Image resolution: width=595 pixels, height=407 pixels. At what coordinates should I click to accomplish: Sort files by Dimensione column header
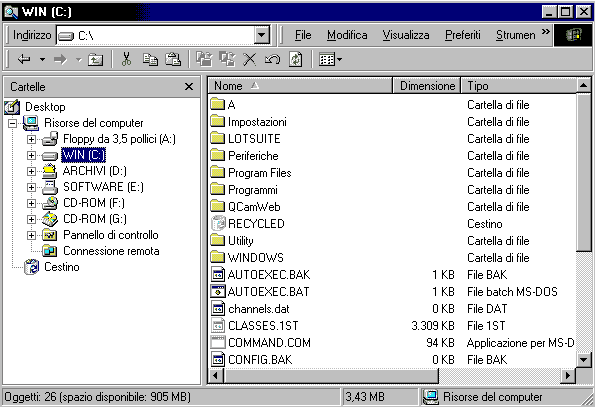(427, 86)
